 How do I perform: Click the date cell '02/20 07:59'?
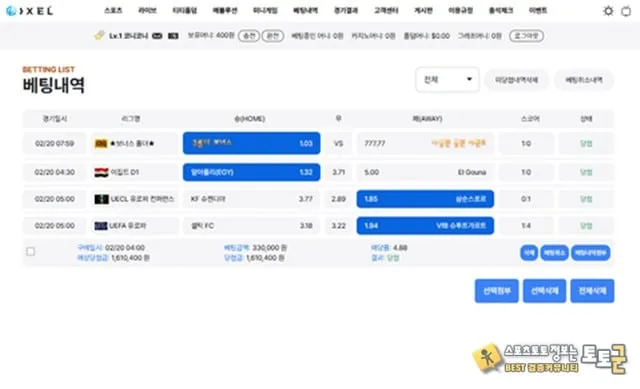tap(55, 144)
